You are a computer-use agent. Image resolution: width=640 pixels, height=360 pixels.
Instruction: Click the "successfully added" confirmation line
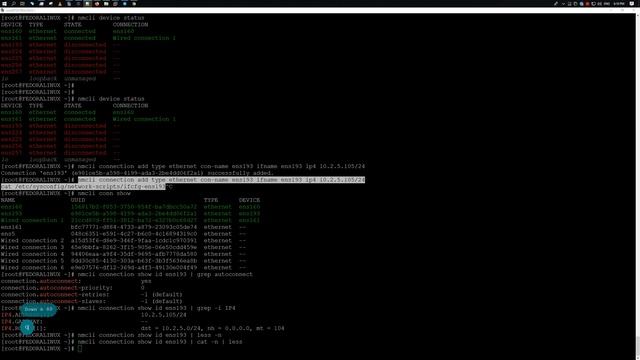tap(137, 173)
